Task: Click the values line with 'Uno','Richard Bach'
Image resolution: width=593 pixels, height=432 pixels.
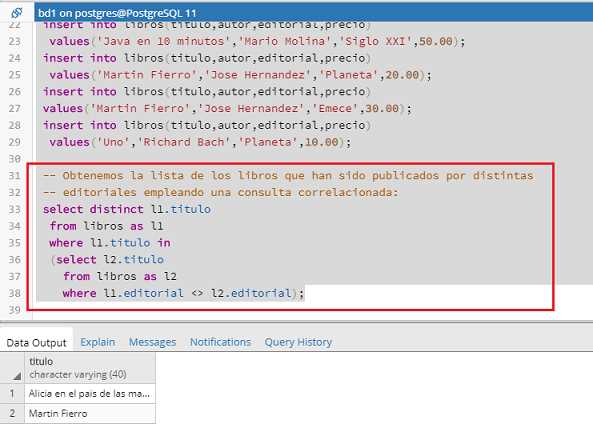Action: click(x=200, y=142)
